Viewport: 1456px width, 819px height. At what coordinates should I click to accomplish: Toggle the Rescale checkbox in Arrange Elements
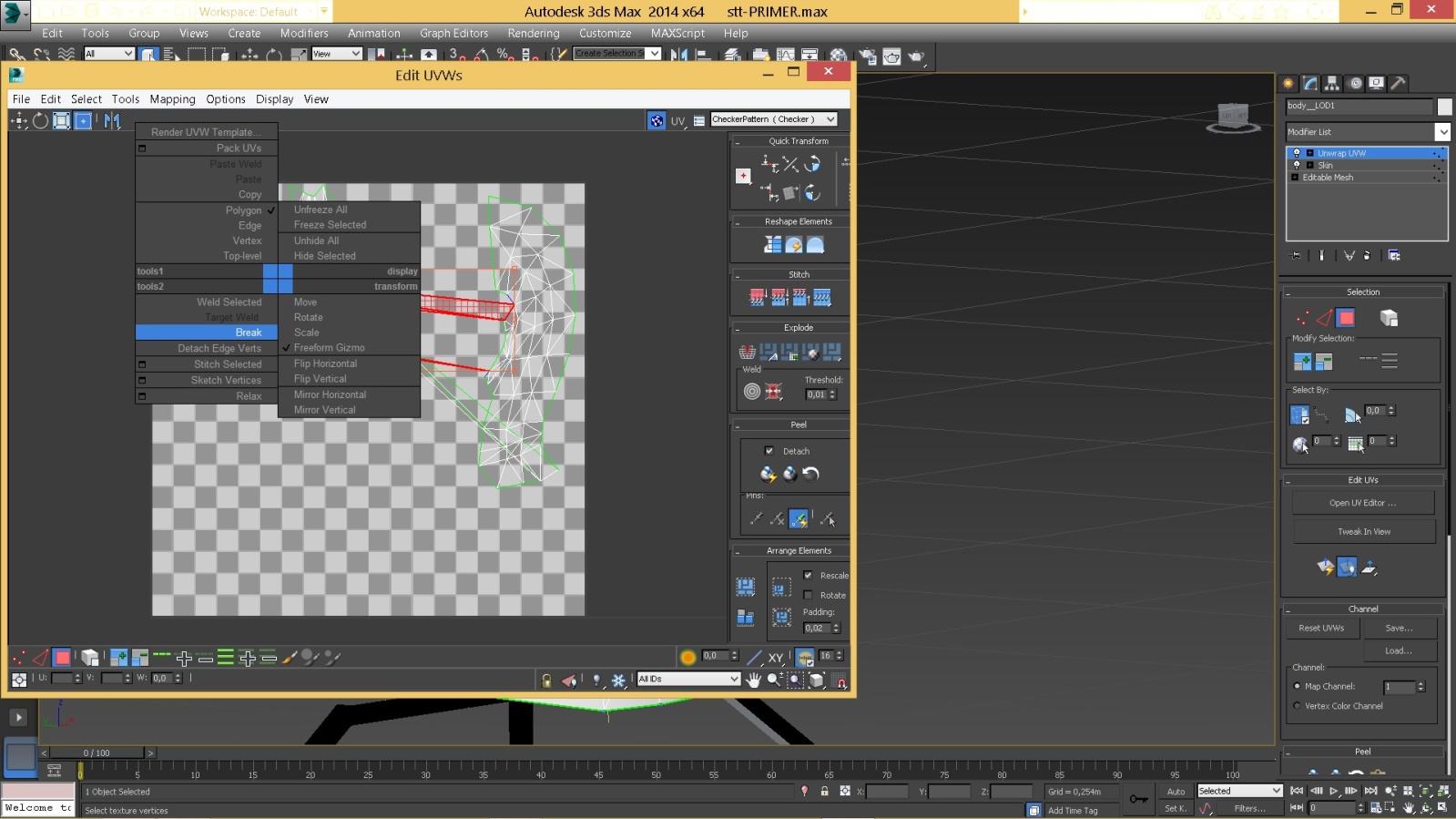808,575
